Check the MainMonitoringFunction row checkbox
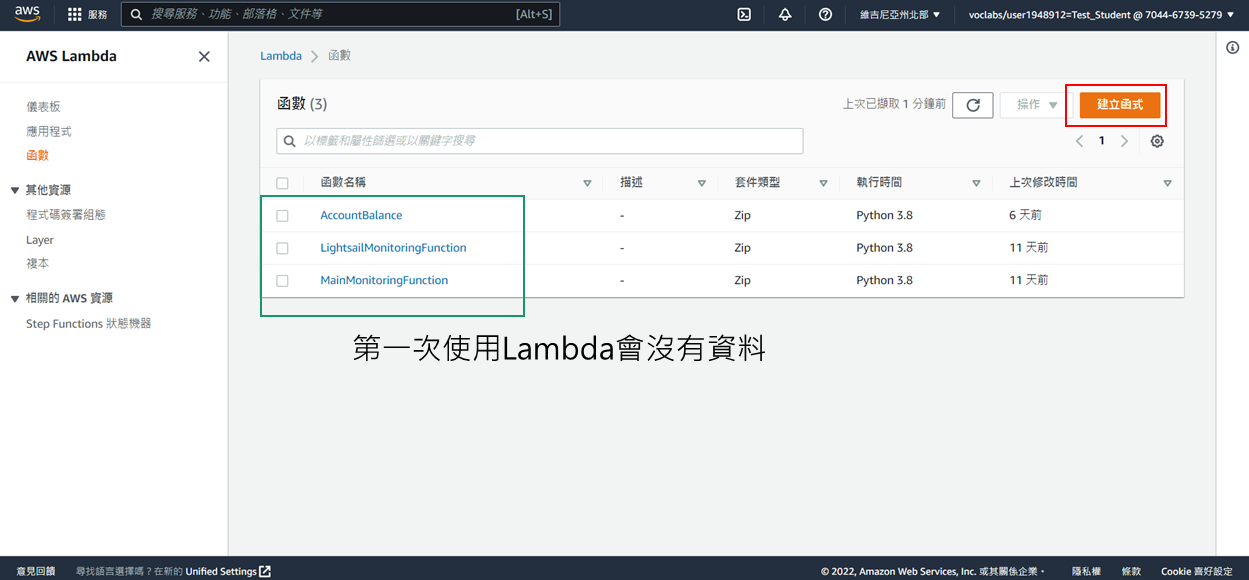 point(282,281)
